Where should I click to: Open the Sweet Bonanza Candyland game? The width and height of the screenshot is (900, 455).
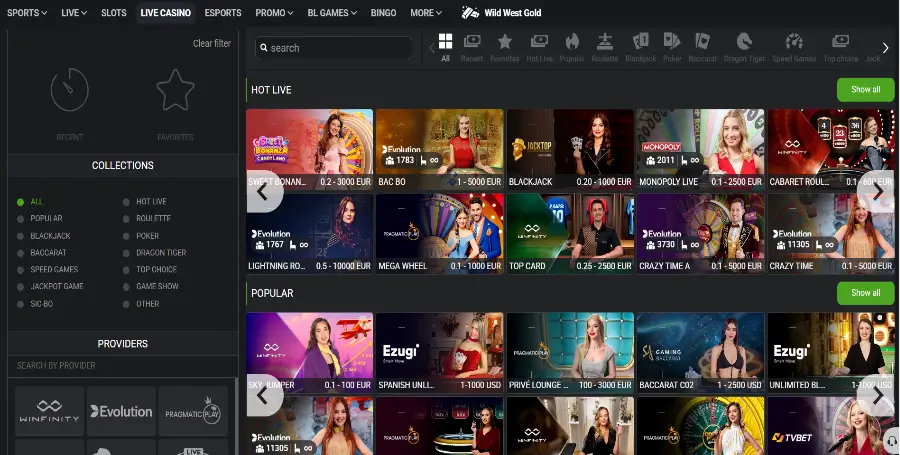[309, 149]
